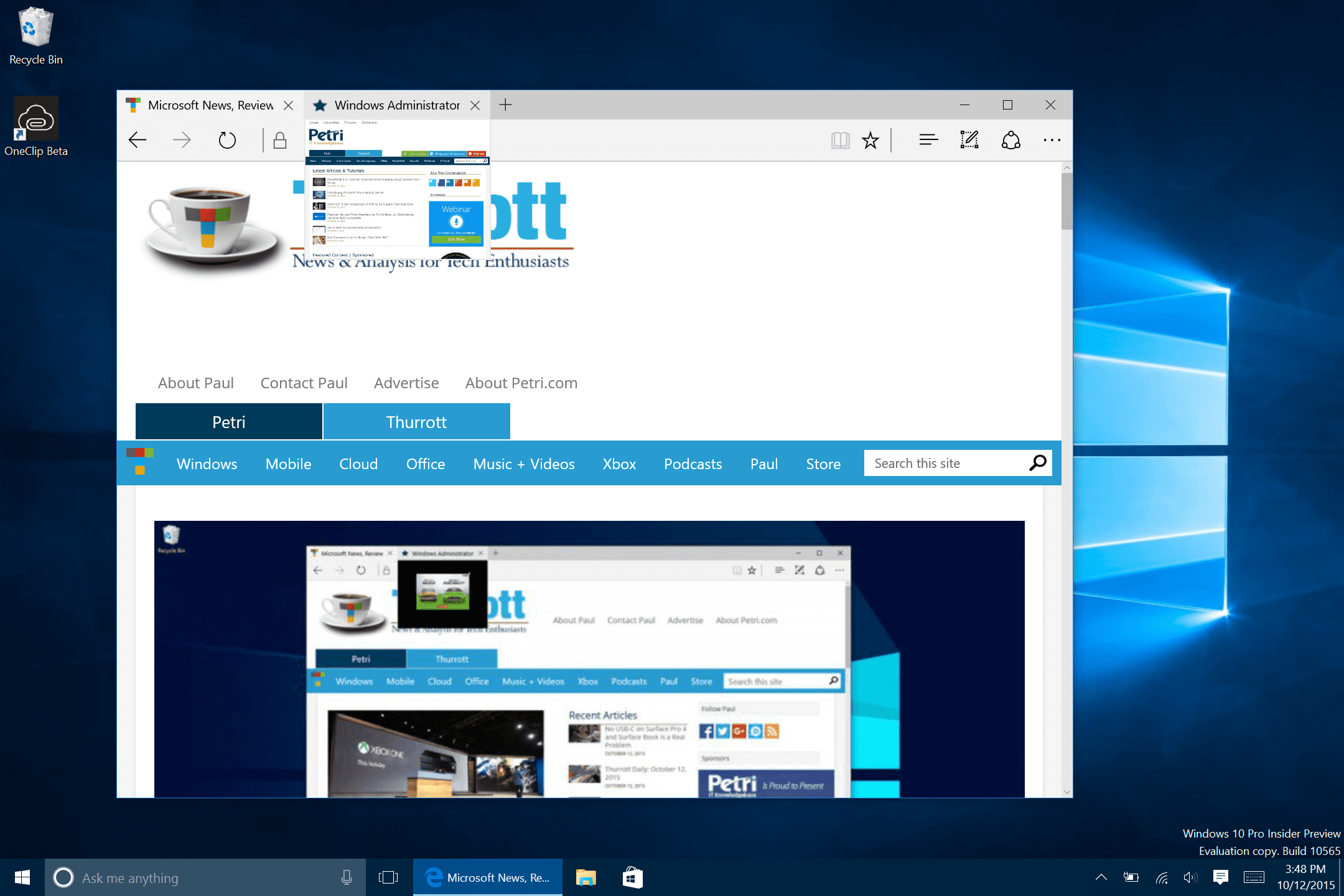The image size is (1344, 896).
Task: Select the Petri site button
Action: coord(229,422)
